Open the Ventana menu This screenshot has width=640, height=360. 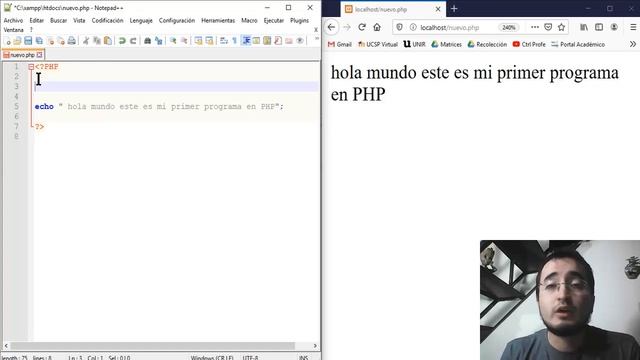point(13,30)
